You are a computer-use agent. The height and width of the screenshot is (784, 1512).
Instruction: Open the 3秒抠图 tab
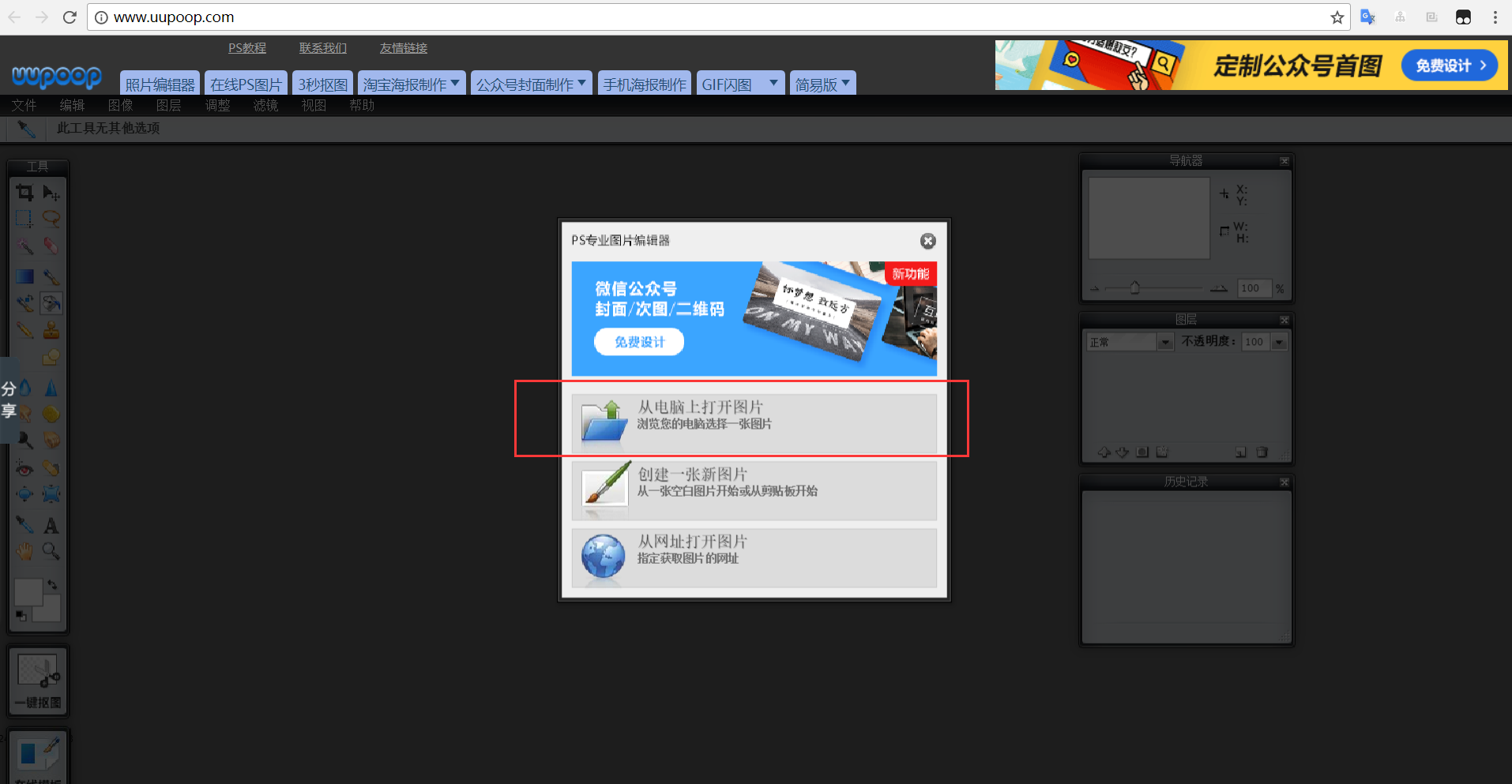point(322,84)
